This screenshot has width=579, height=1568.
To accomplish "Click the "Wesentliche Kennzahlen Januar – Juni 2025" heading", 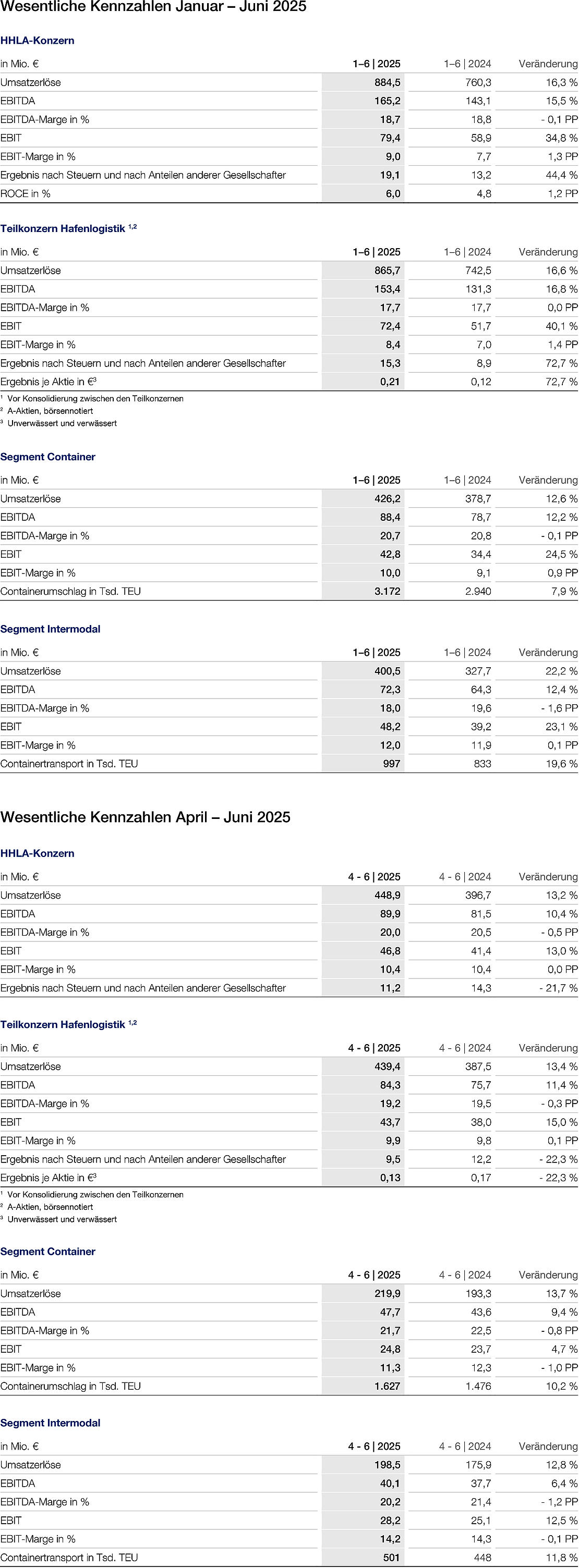I will [153, 7].
